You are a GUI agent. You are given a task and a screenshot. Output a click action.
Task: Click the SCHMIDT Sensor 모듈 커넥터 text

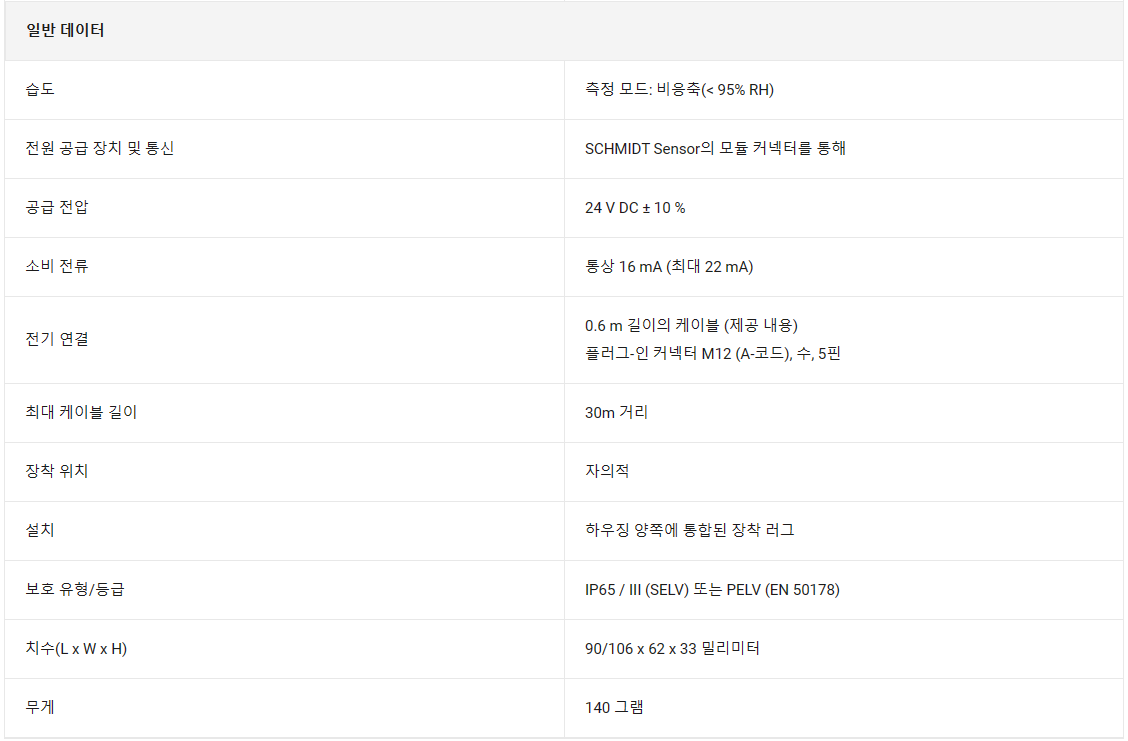715,149
